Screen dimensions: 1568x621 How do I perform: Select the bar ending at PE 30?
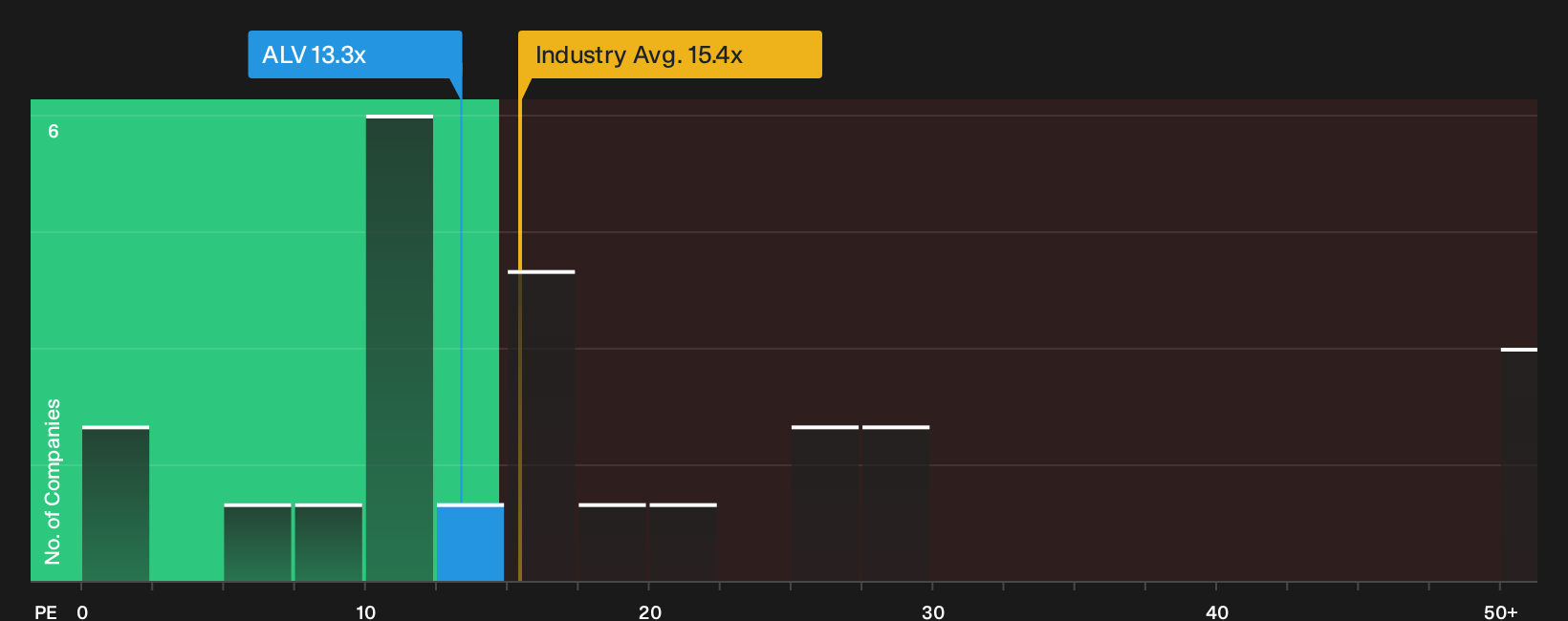coord(896,503)
